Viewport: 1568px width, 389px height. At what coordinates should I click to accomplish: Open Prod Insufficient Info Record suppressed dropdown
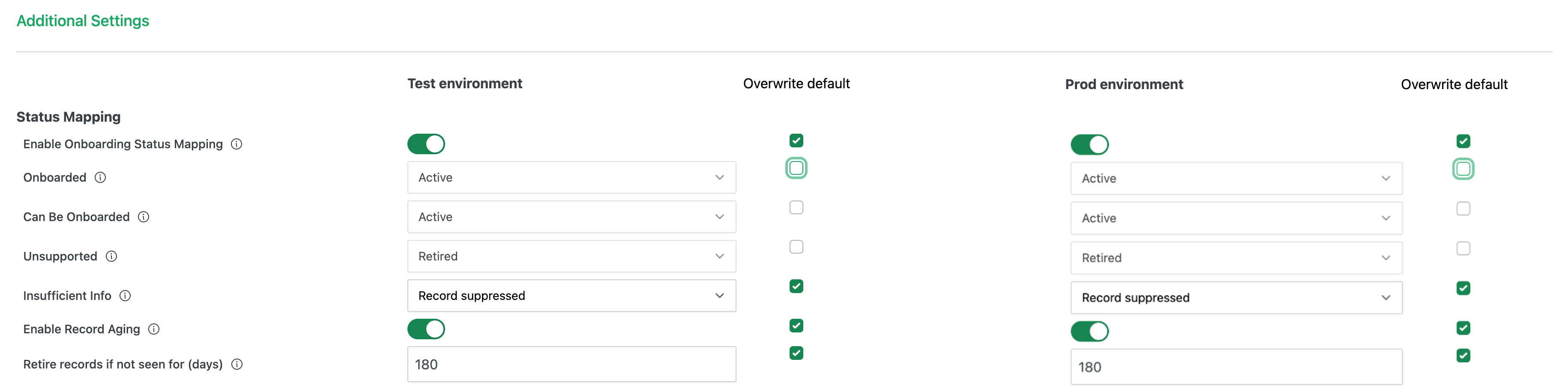coord(1236,298)
